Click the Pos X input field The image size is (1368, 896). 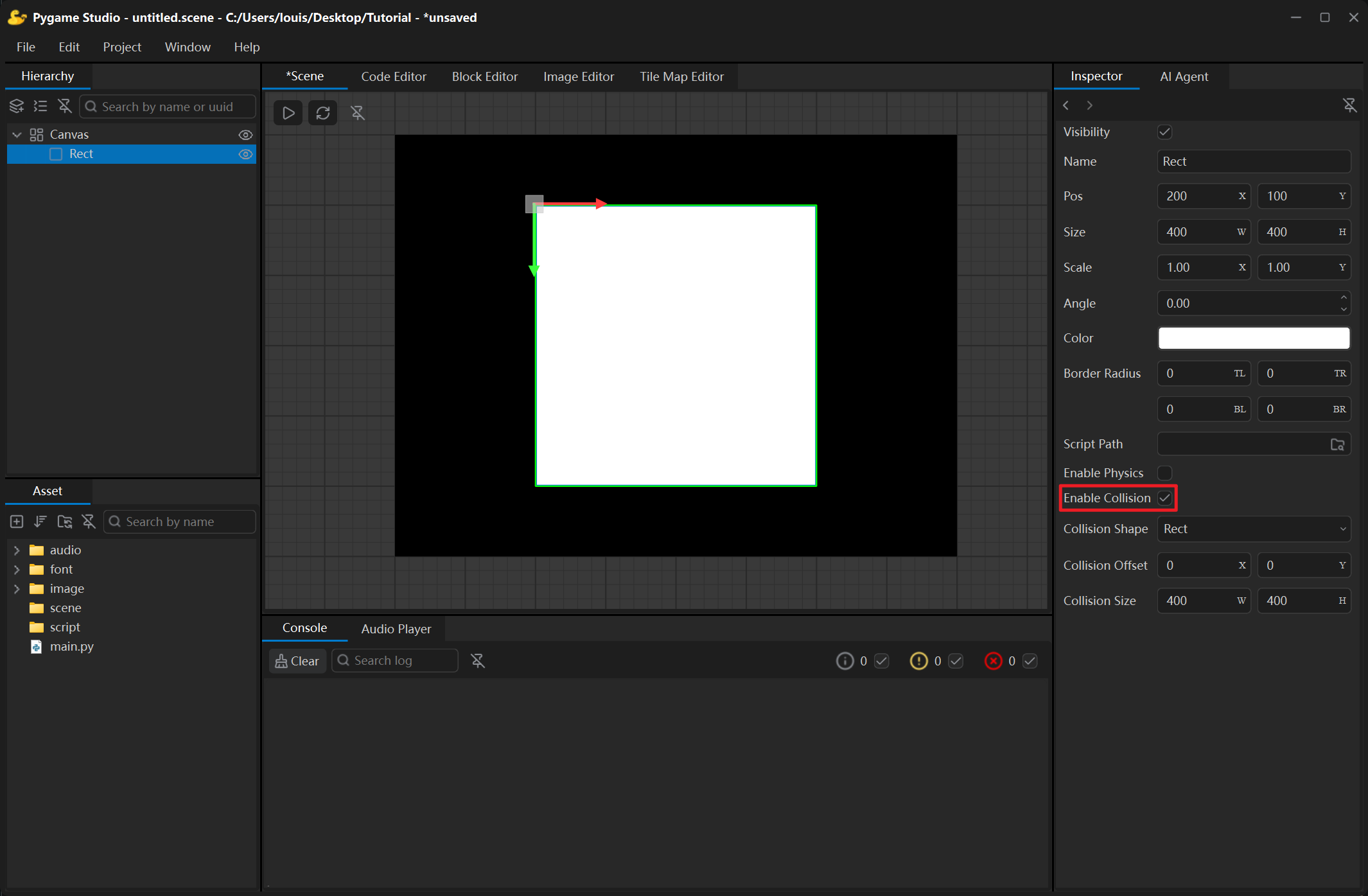coord(1204,196)
